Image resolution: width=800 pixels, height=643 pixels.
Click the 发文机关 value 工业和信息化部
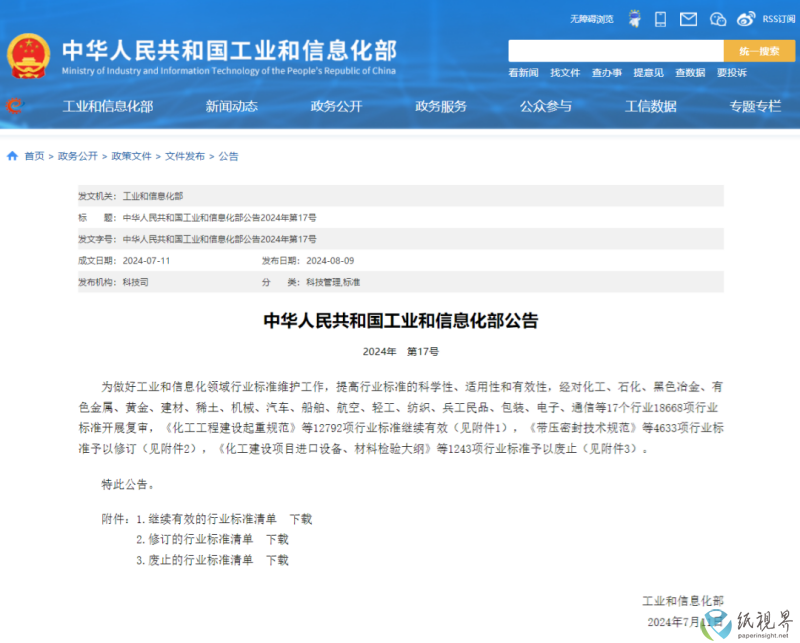pyautogui.click(x=153, y=196)
